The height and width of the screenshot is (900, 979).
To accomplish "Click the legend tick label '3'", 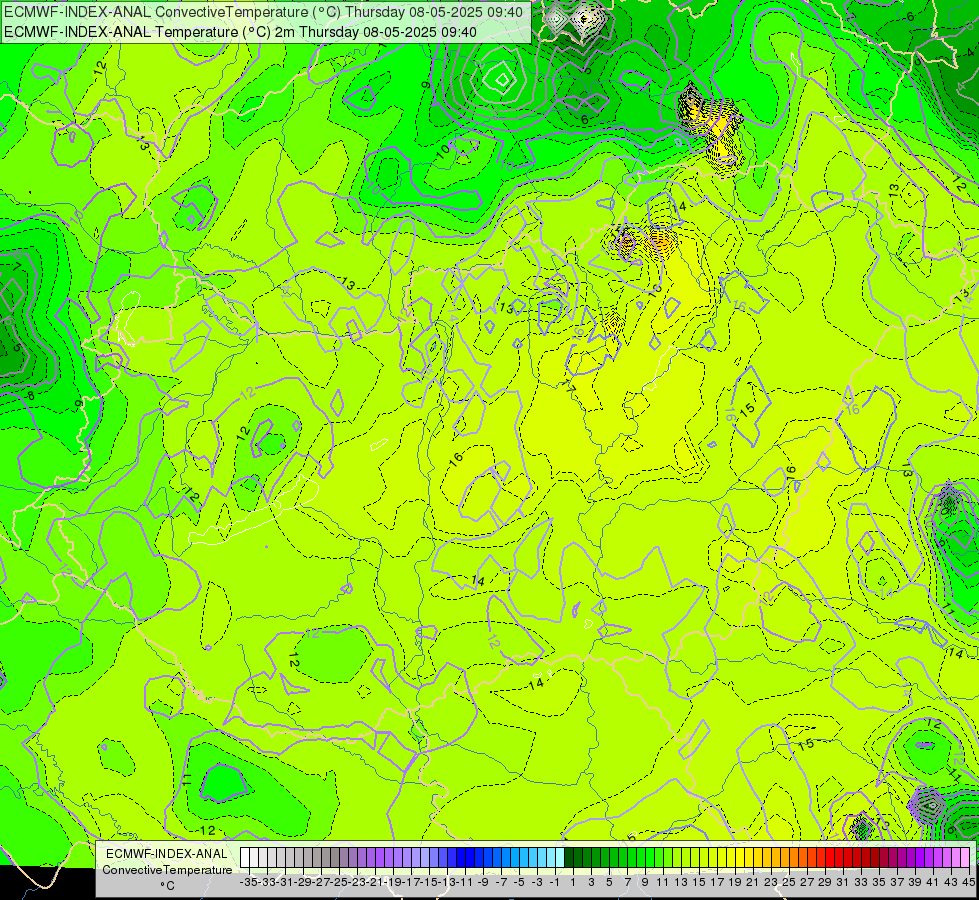I will [591, 882].
